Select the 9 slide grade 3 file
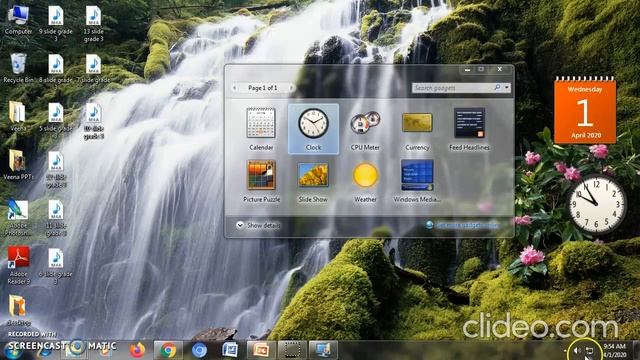 [56, 24]
